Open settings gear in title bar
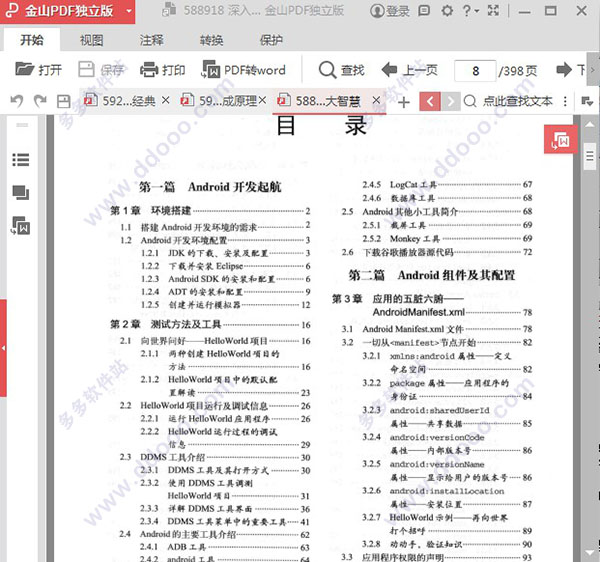 [x=447, y=10]
